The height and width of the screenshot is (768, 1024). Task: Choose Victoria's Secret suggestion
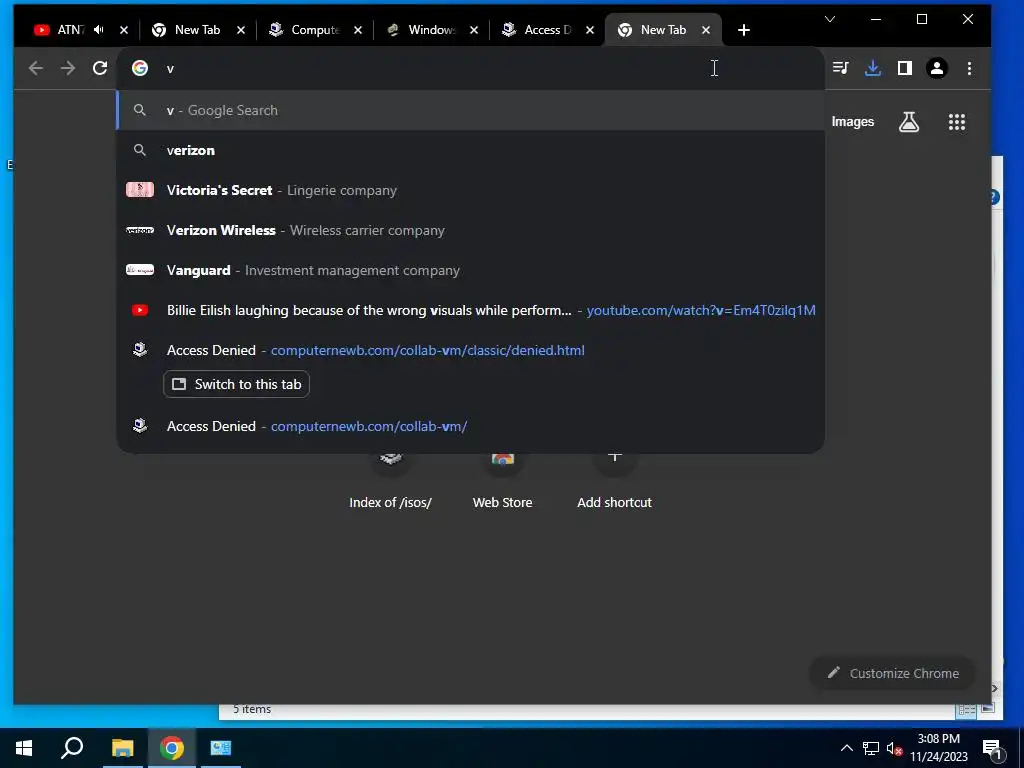coord(470,190)
